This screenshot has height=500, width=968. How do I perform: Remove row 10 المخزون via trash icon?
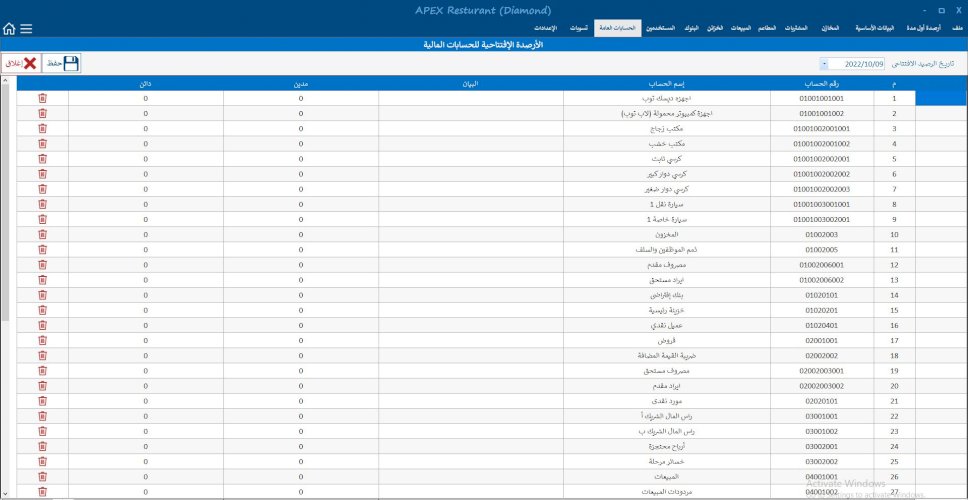click(42, 234)
